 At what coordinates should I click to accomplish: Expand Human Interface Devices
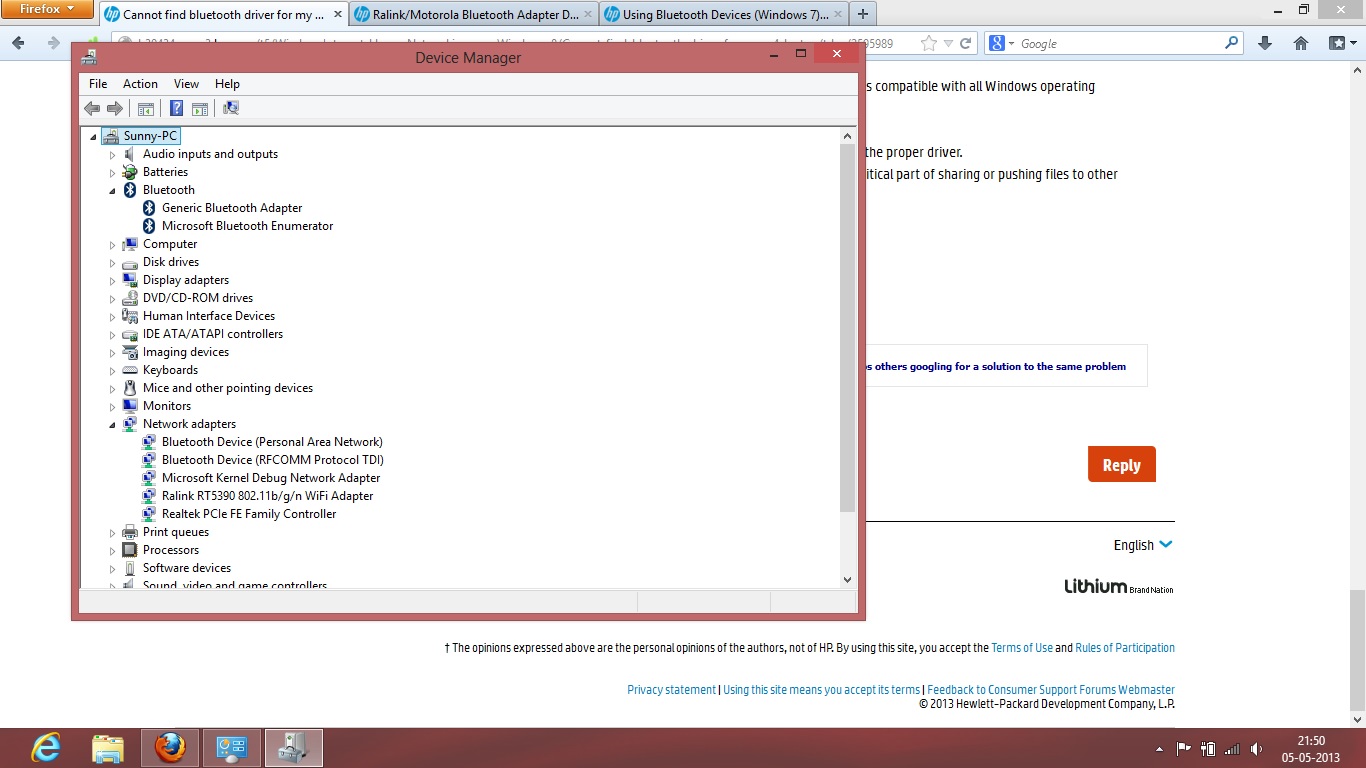[113, 316]
